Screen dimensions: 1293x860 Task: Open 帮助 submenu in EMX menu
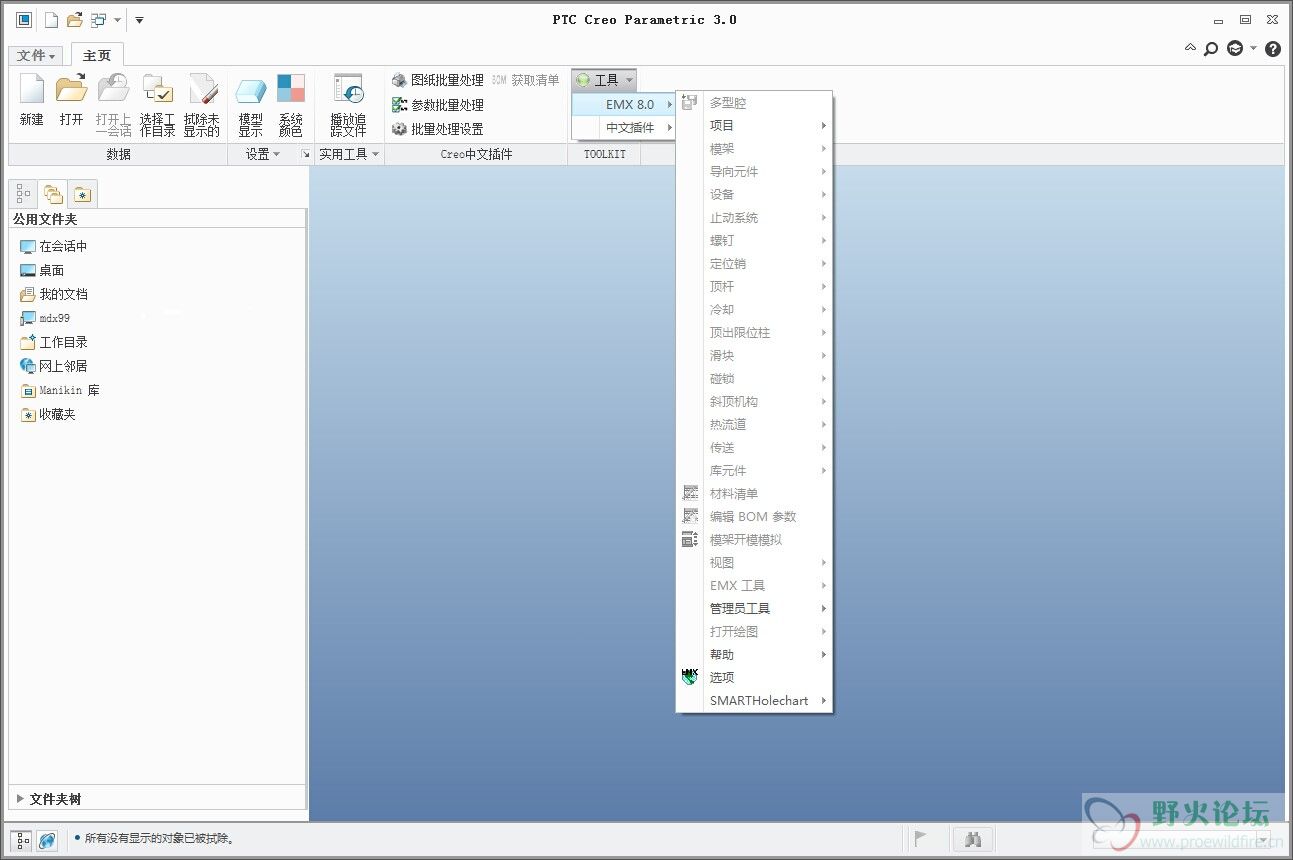click(755, 655)
